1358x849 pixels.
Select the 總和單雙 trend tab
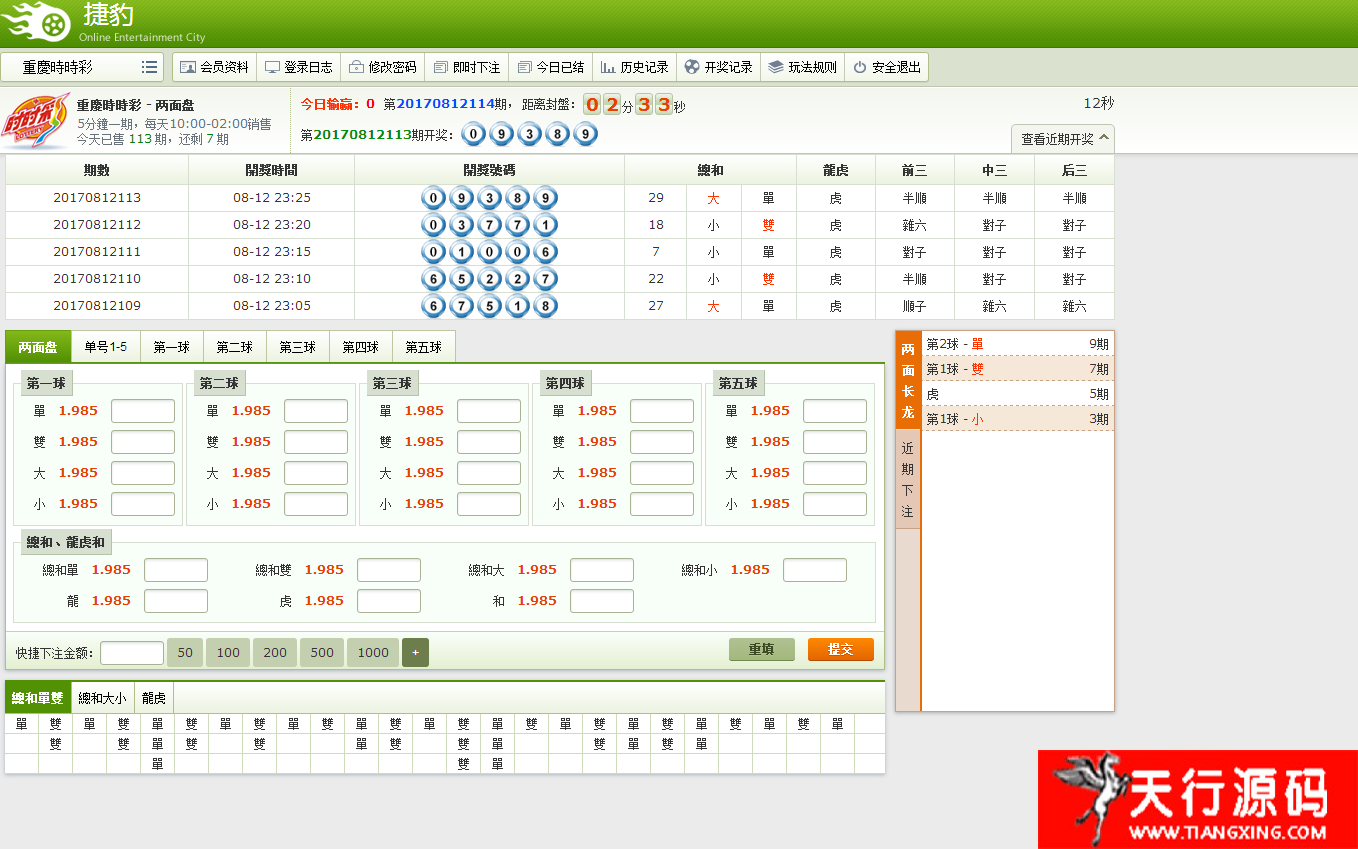click(x=38, y=698)
